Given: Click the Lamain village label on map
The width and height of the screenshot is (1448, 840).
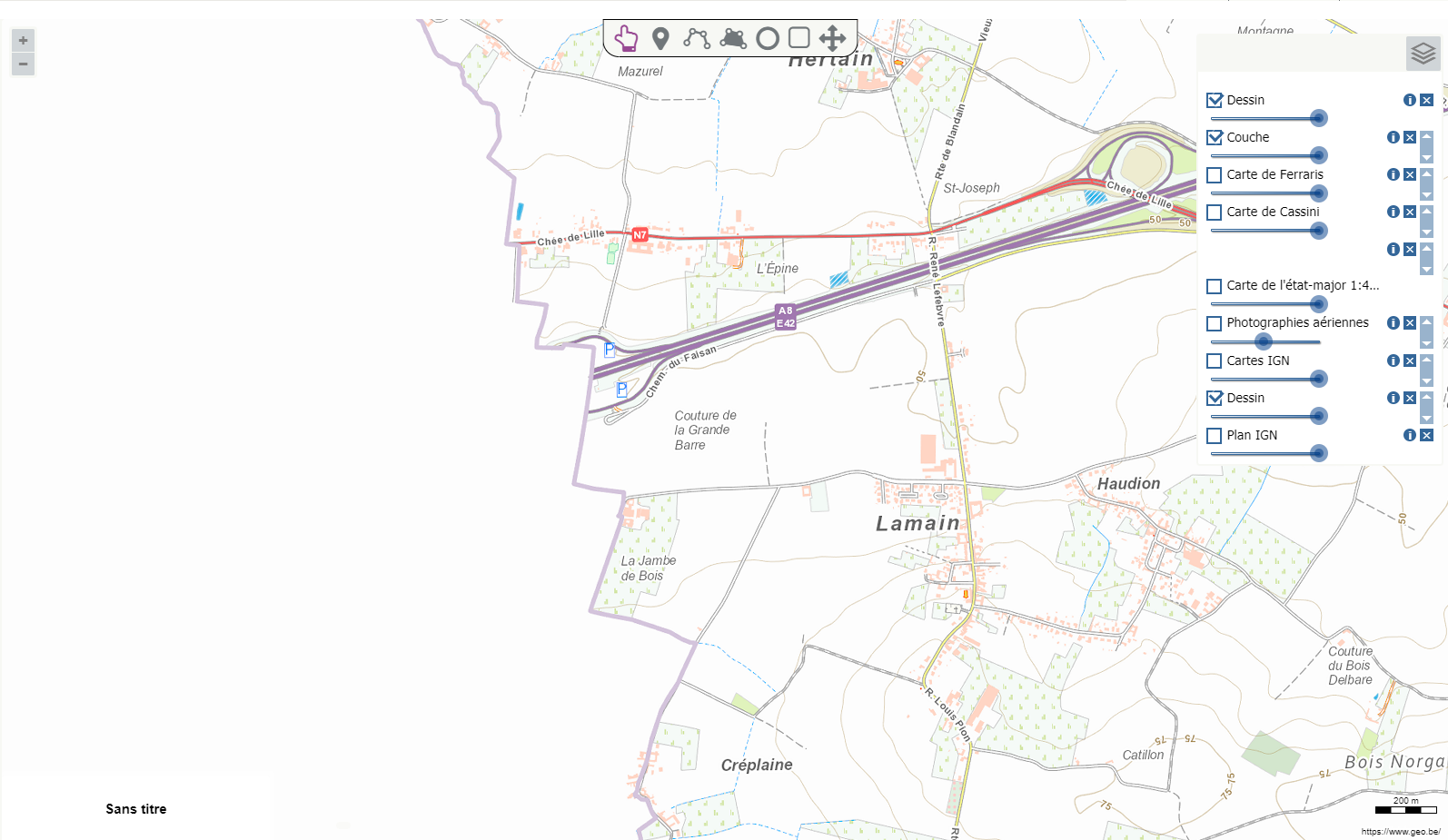Looking at the screenshot, I should pyautogui.click(x=917, y=523).
